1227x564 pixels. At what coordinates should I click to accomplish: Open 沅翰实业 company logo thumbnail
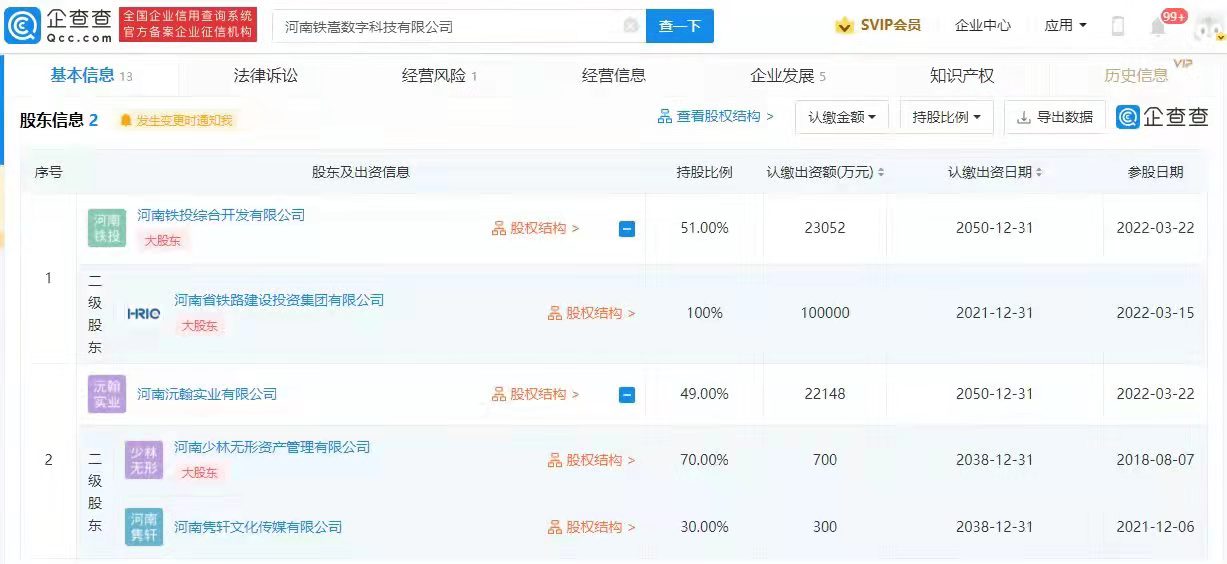tap(107, 394)
